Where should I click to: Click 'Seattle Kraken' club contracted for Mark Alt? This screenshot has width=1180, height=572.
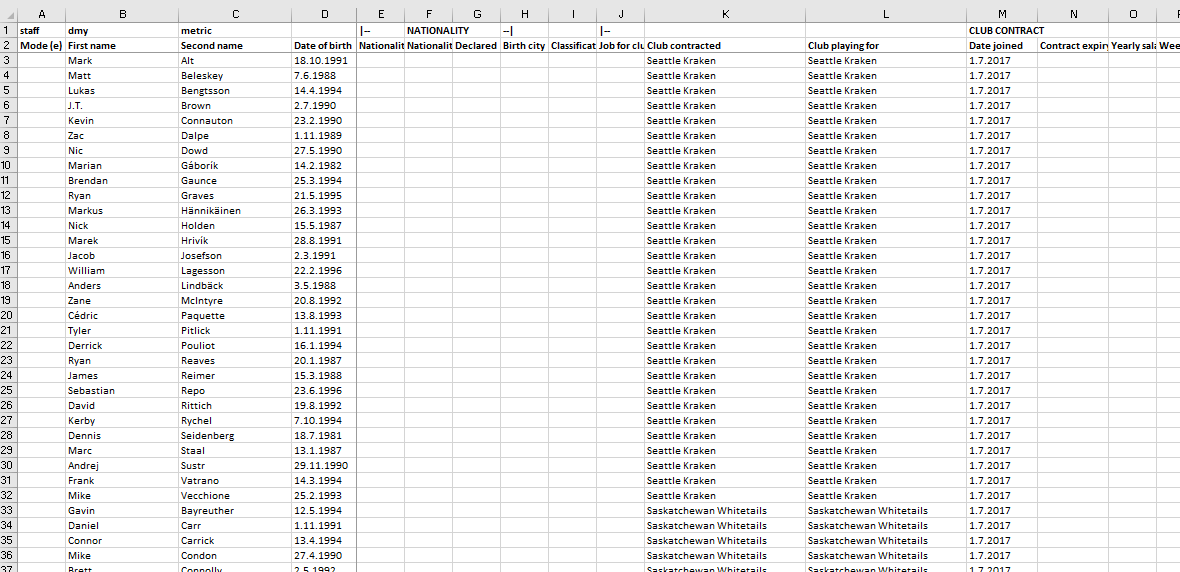pos(681,60)
